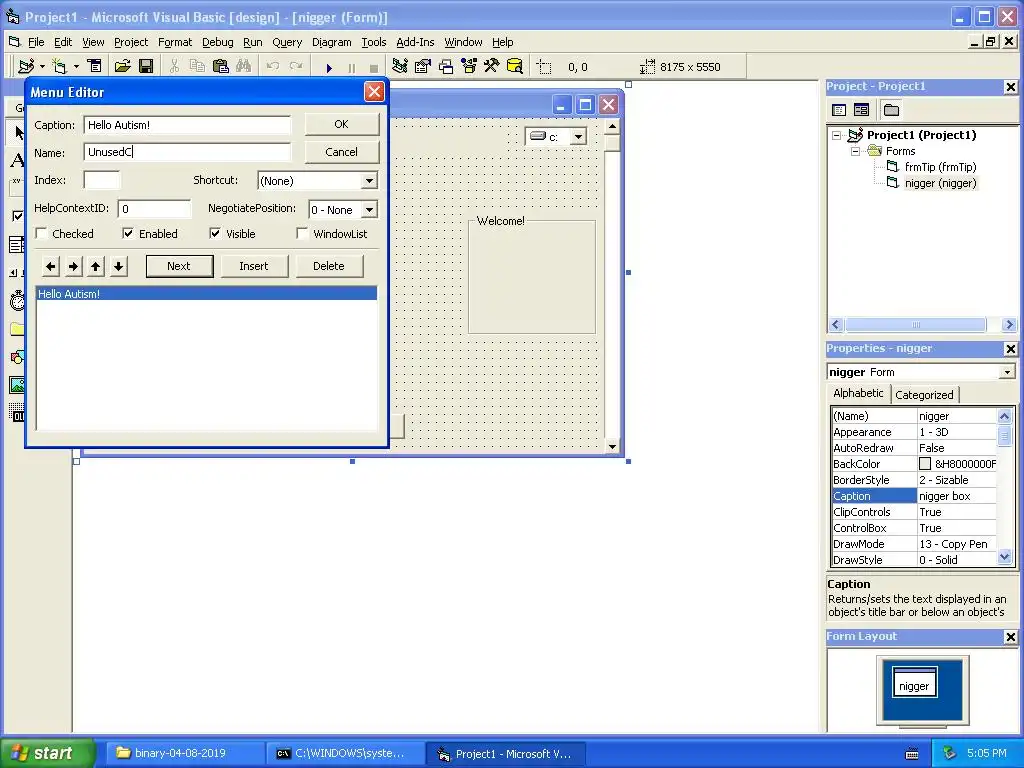Image resolution: width=1024 pixels, height=768 pixels.
Task: Click the End stop icon in toolbar
Action: [x=374, y=67]
